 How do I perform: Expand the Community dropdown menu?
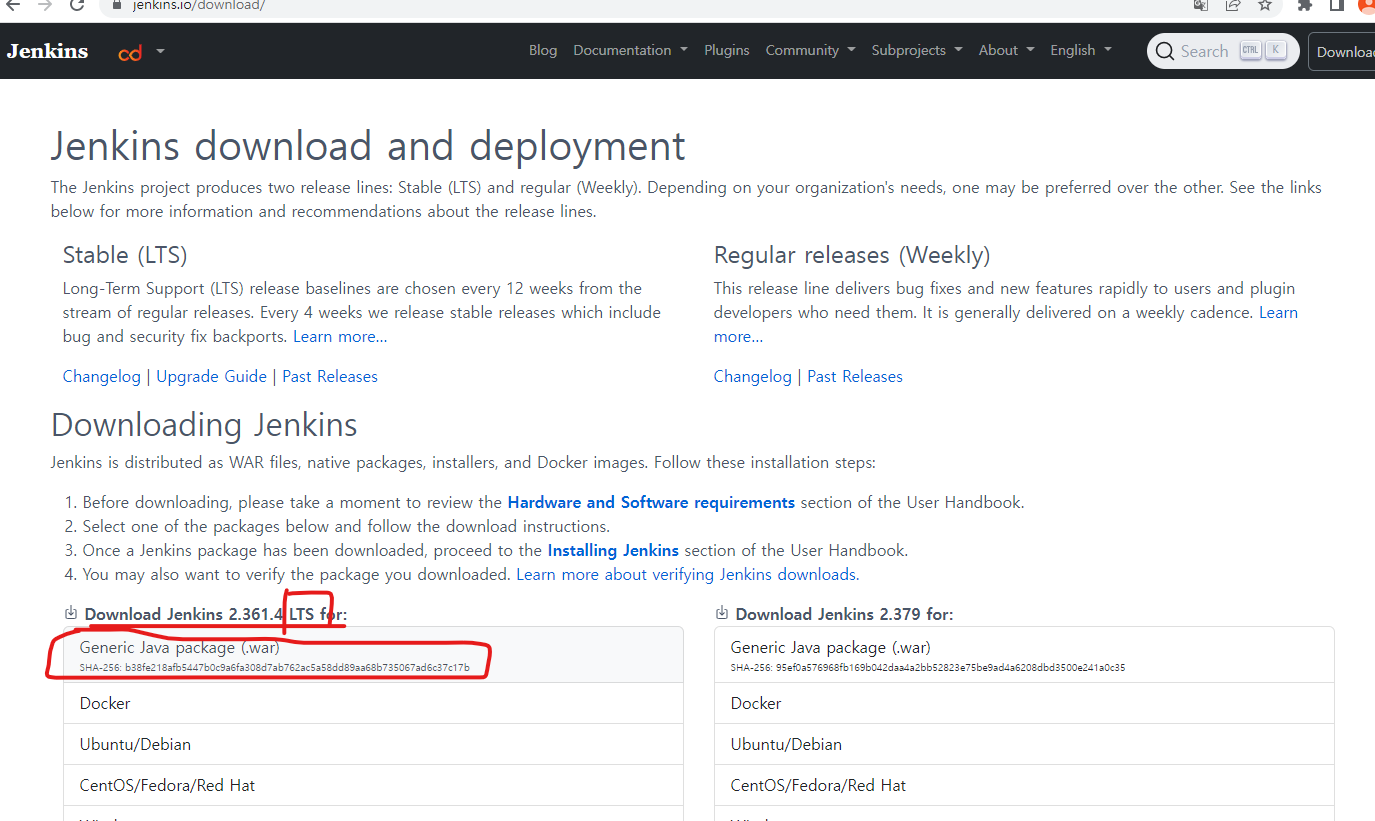pyautogui.click(x=810, y=50)
